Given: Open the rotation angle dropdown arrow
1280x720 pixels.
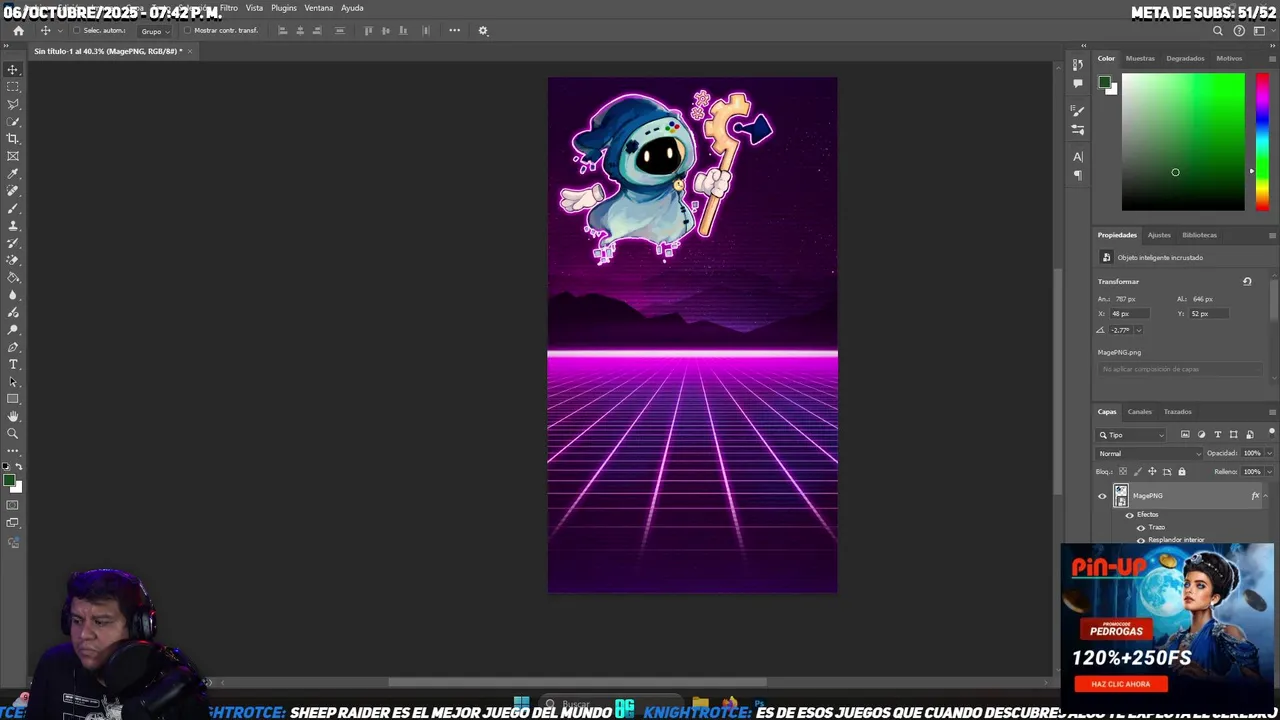Looking at the screenshot, I should 1138,331.
